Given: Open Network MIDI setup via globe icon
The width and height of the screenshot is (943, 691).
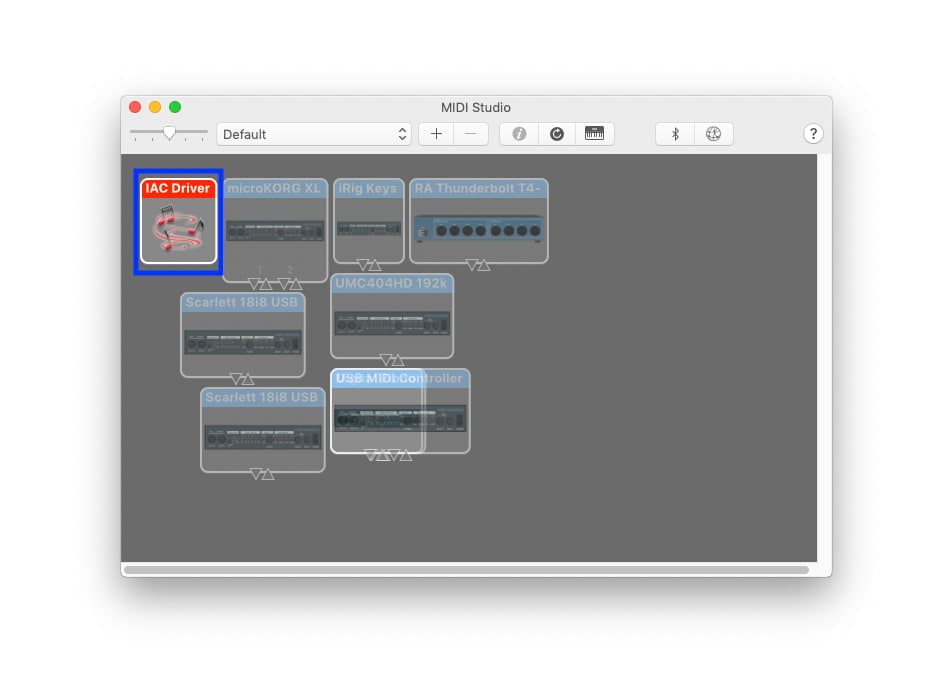Looking at the screenshot, I should 714,133.
